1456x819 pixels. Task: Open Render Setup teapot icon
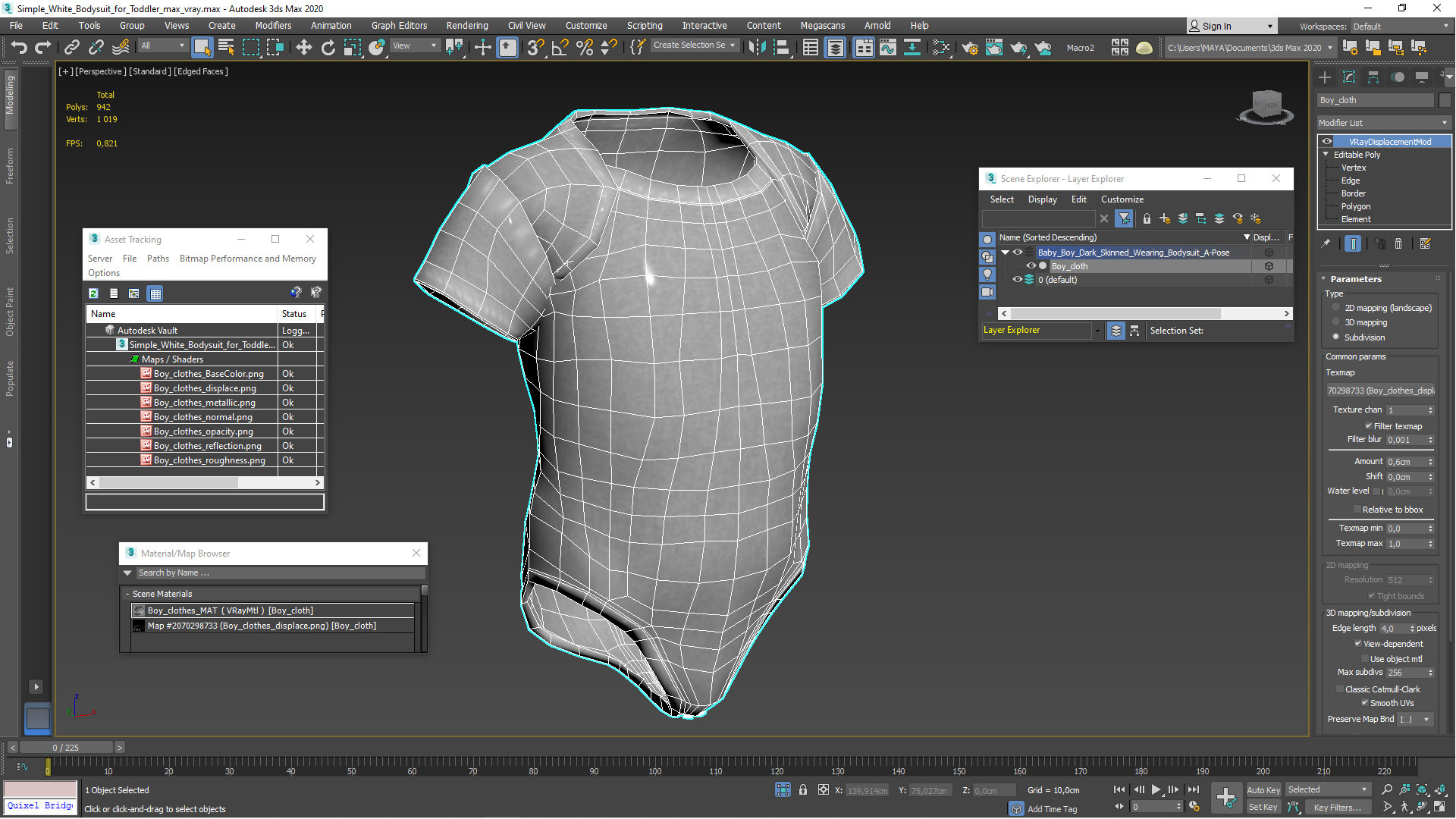pyautogui.click(x=969, y=47)
